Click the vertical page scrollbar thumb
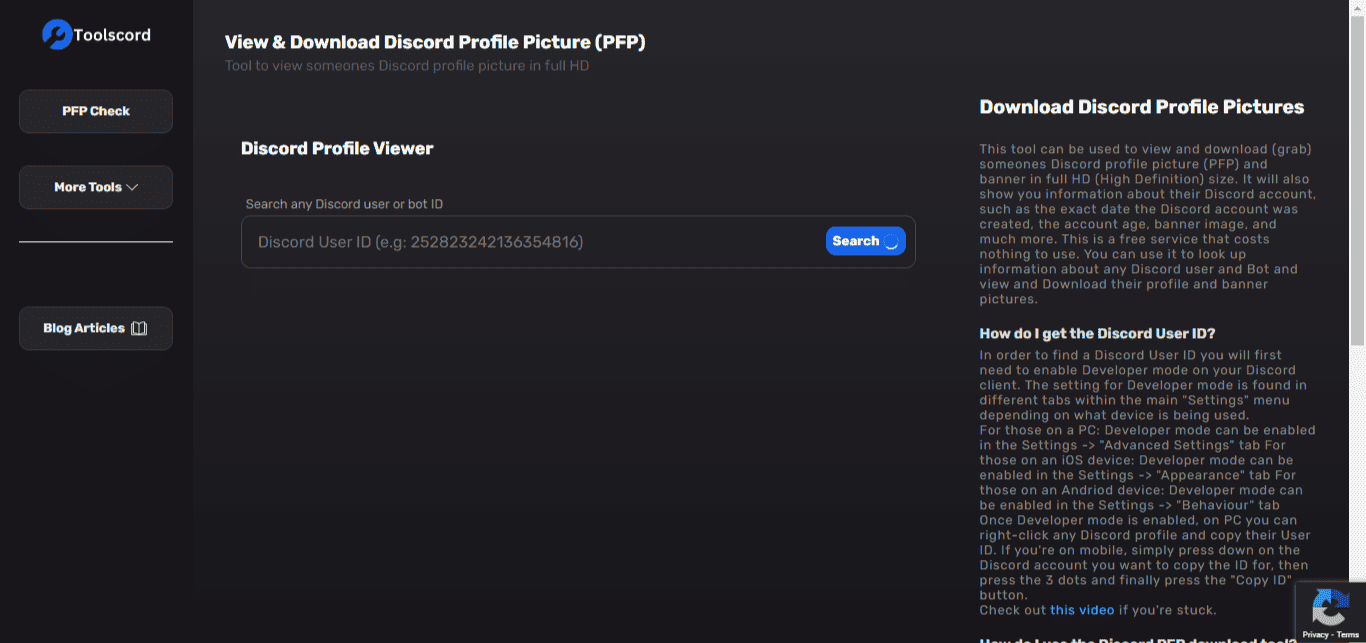The image size is (1366, 643). tap(1357, 180)
